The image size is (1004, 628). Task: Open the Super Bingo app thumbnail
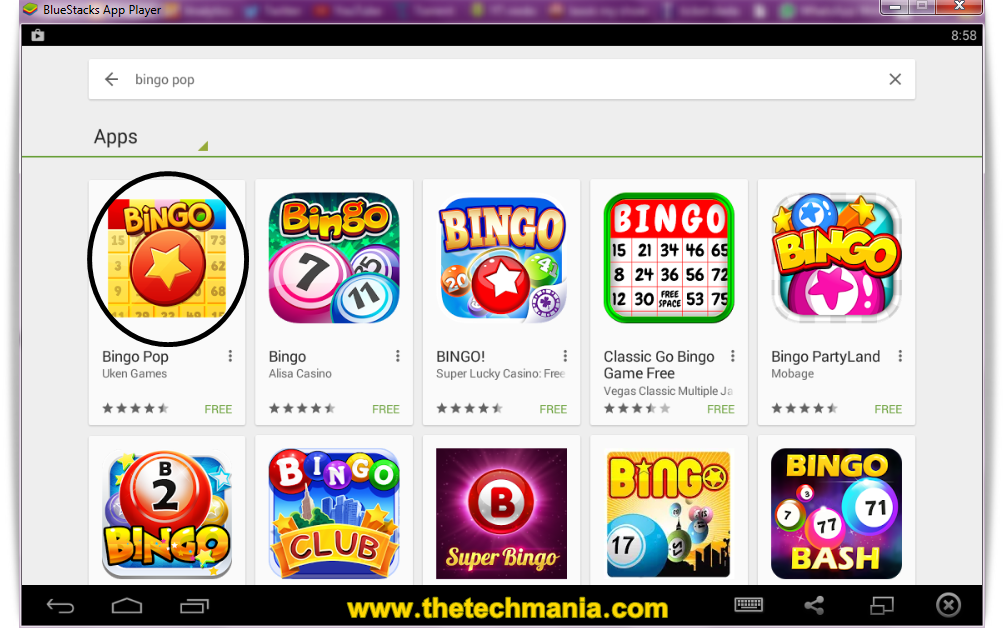(x=501, y=513)
